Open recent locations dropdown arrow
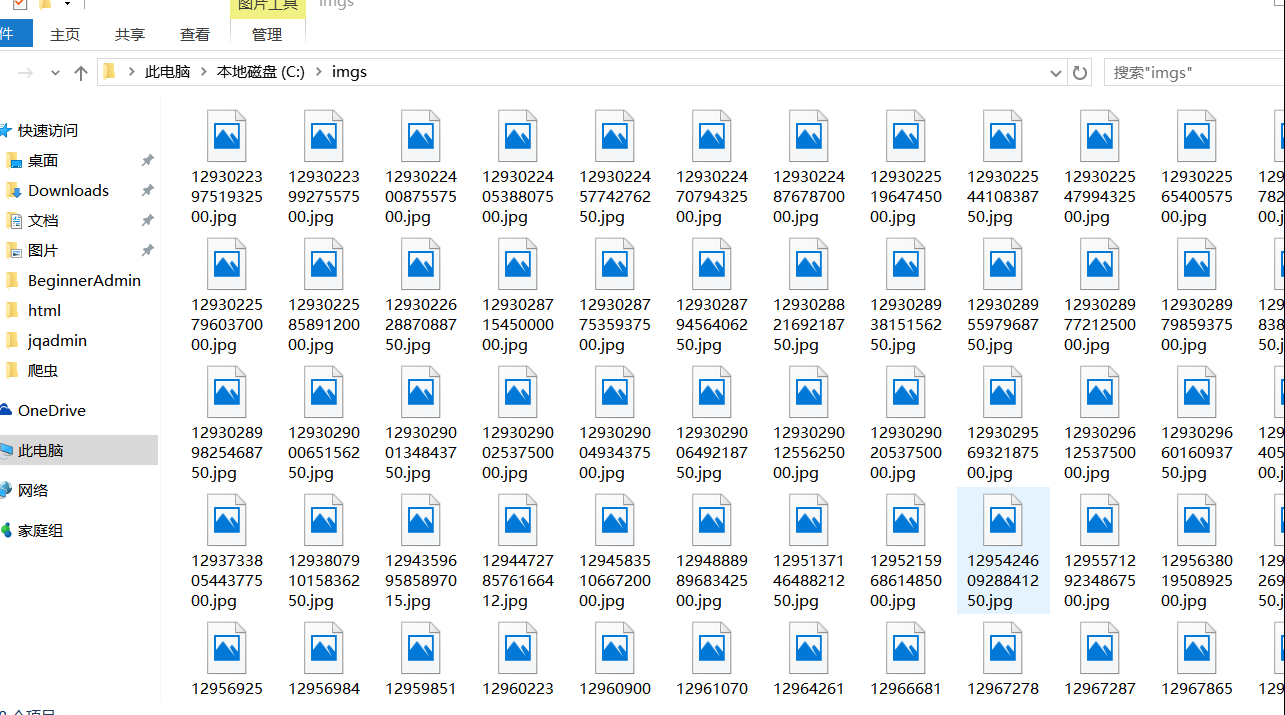 click(55, 73)
